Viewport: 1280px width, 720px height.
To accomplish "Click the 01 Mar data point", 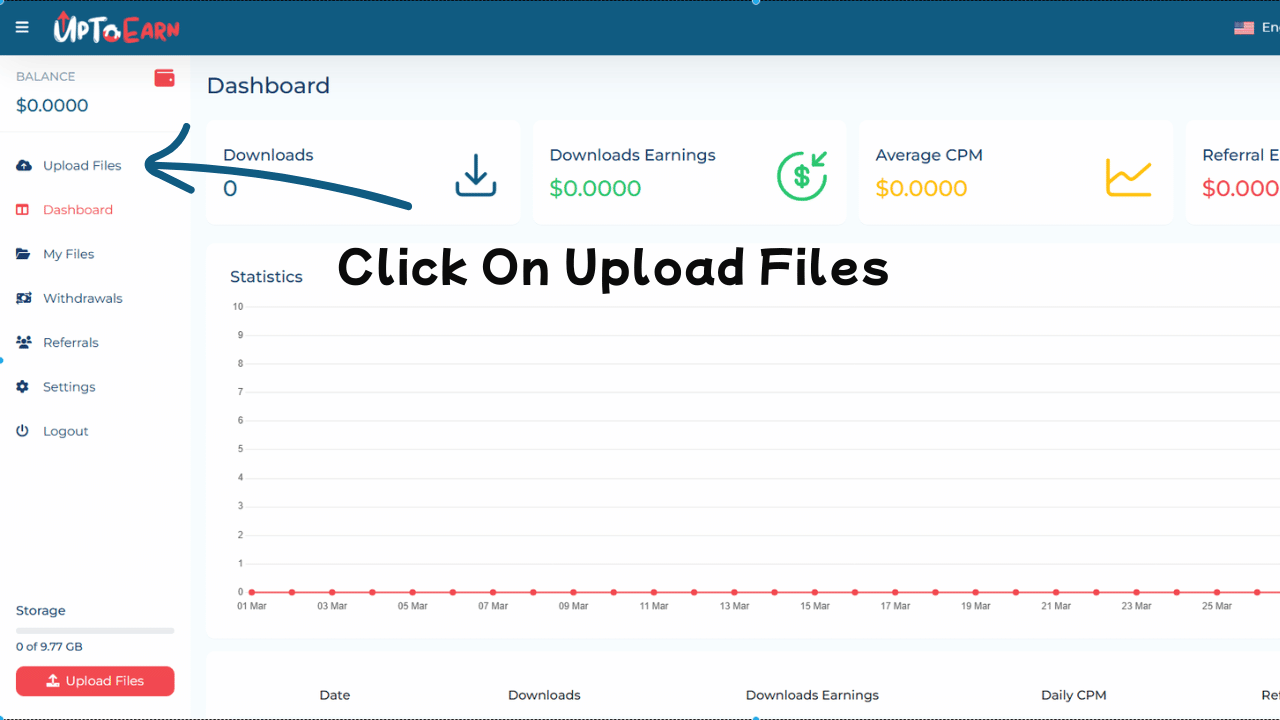I will [x=252, y=592].
